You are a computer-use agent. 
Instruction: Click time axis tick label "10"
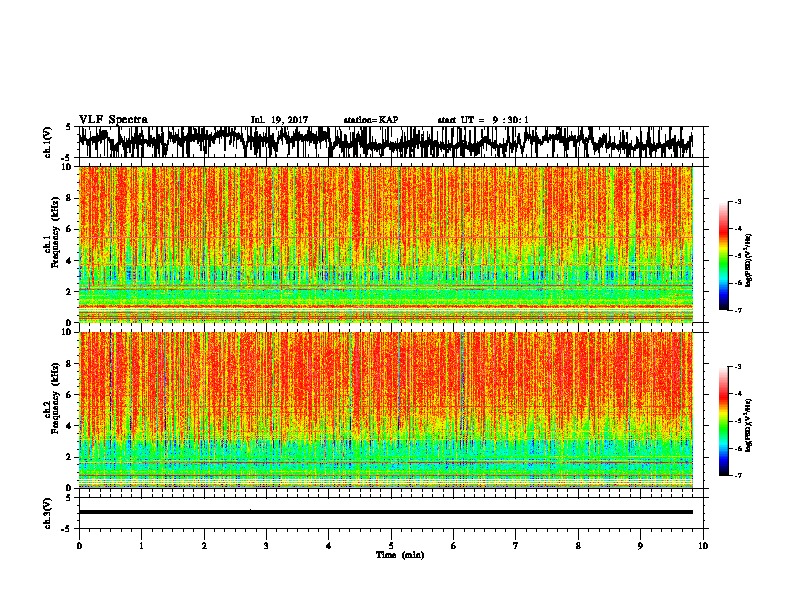click(703, 546)
